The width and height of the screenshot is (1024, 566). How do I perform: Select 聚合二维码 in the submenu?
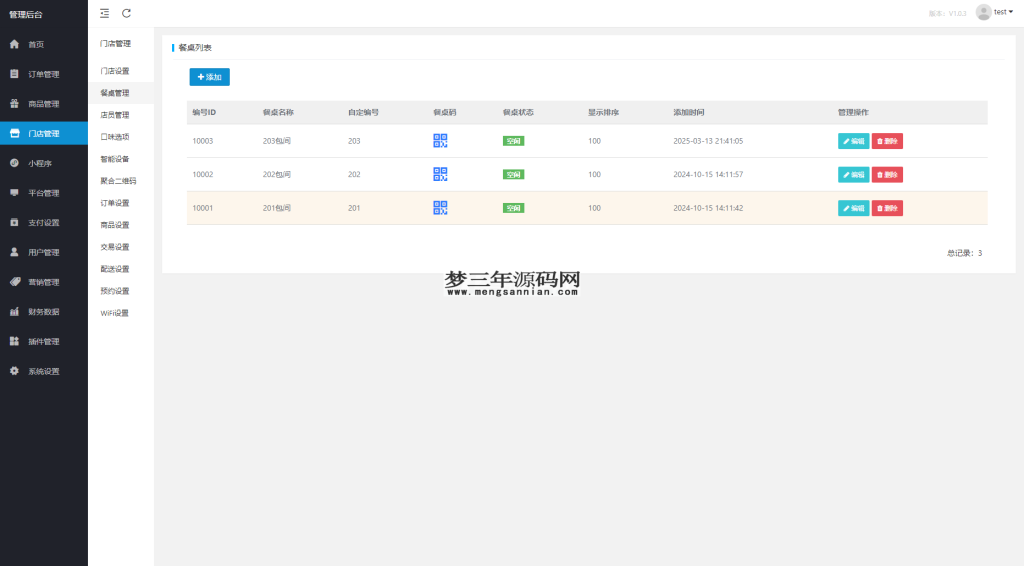[x=118, y=181]
